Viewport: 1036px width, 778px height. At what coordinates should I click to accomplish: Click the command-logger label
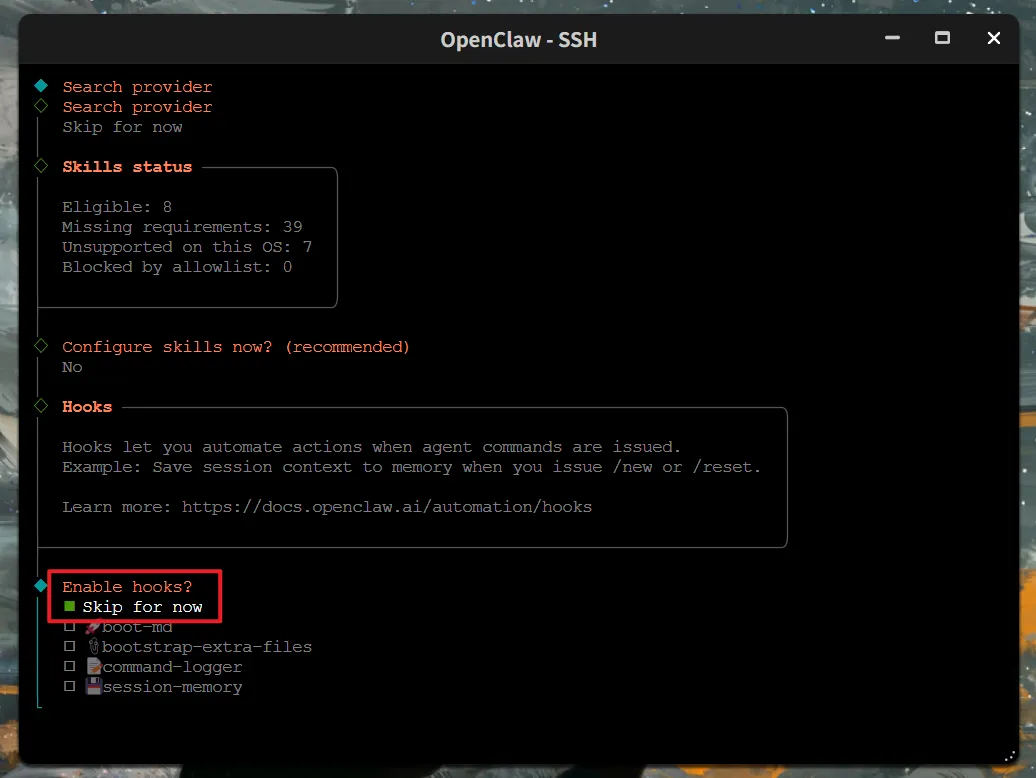(x=172, y=667)
